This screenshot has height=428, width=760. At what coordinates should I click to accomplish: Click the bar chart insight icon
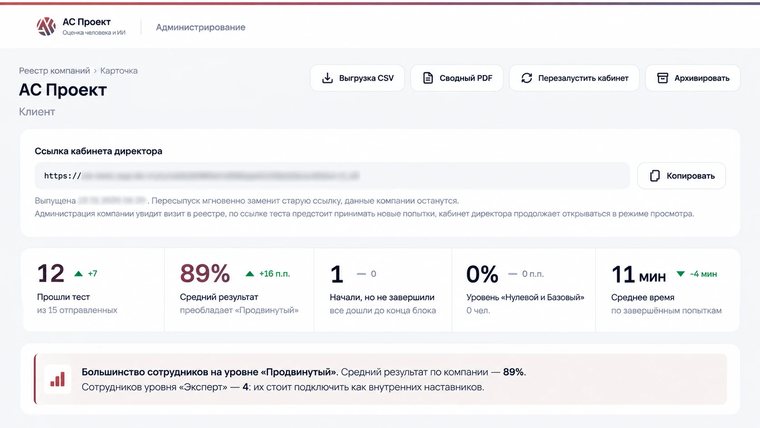click(x=57, y=380)
